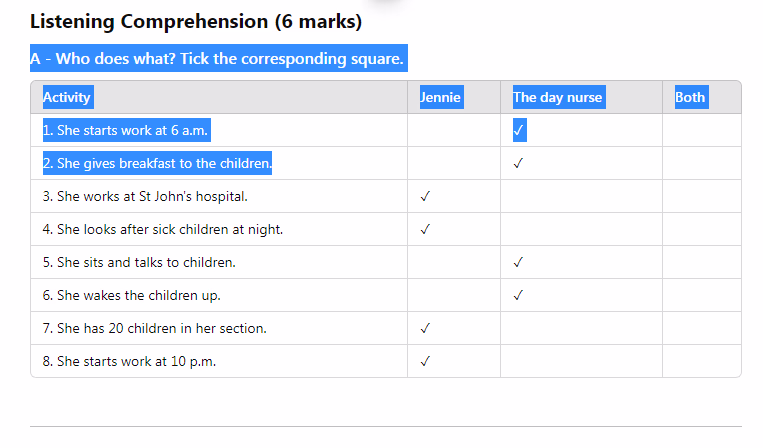Click the 'Both' column header
The height and width of the screenshot is (448, 763).
691,97
